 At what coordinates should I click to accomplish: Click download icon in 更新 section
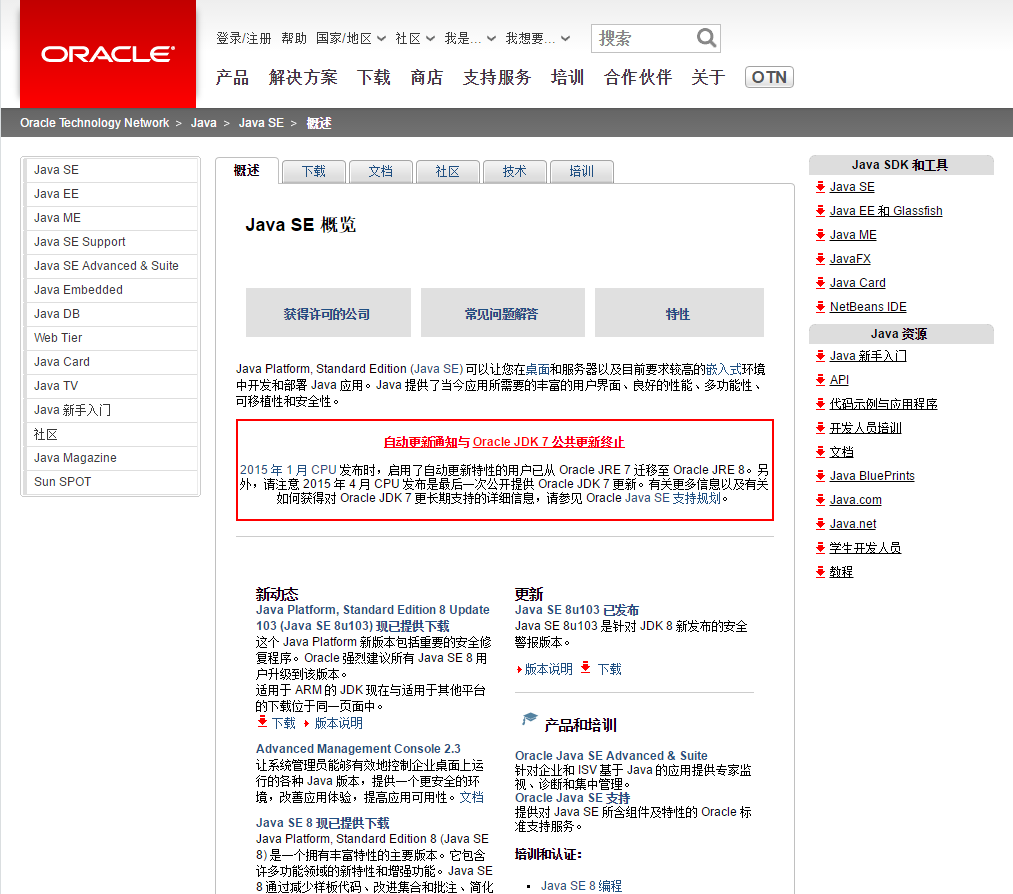tap(585, 667)
